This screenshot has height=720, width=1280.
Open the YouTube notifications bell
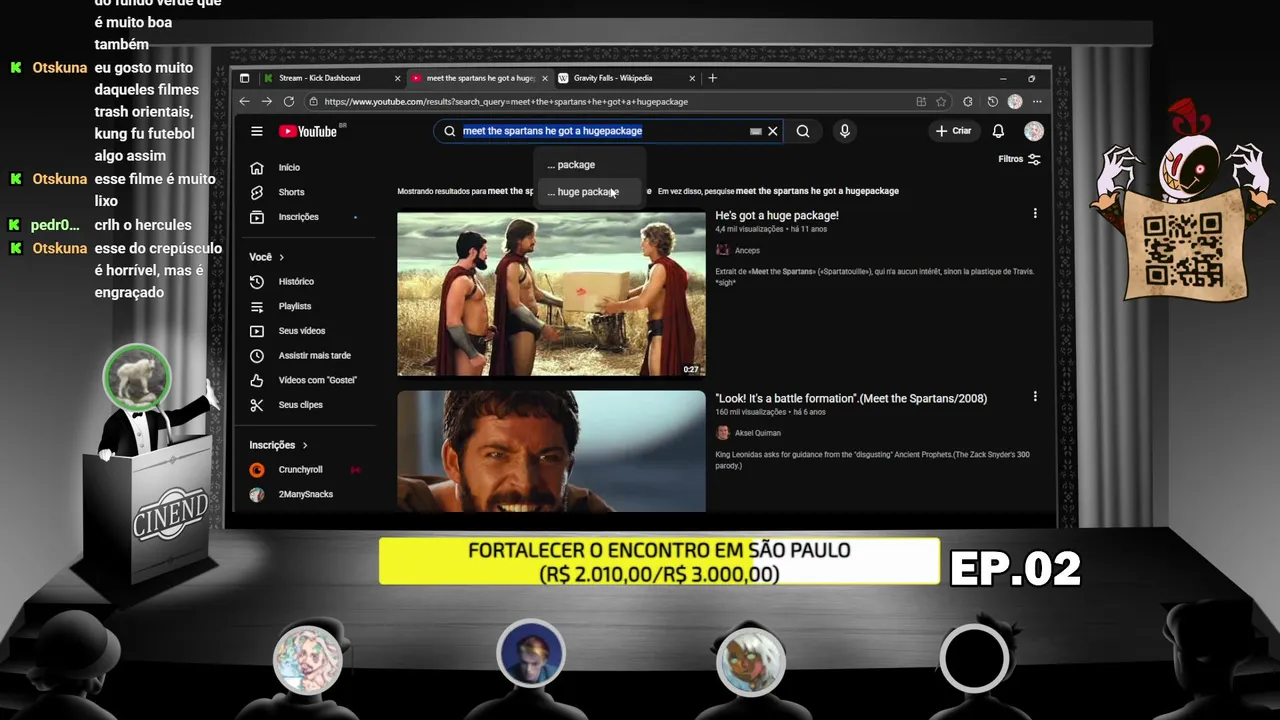998,131
